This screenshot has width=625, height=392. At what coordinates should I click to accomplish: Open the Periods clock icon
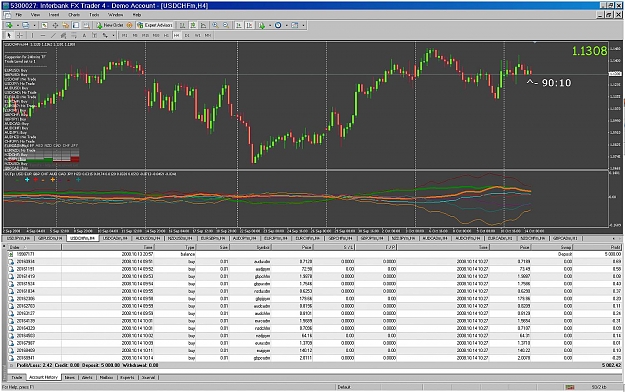[x=278, y=25]
